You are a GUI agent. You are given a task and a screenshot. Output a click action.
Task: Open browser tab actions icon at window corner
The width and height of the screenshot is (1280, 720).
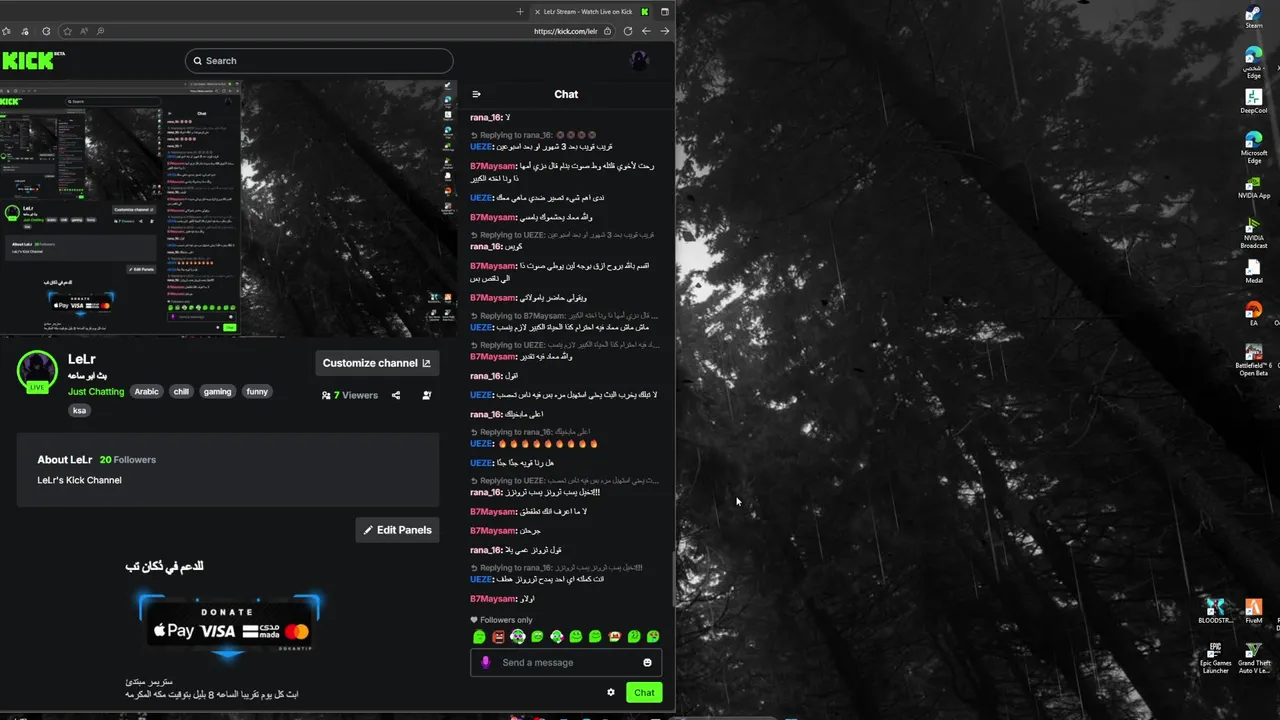[665, 12]
